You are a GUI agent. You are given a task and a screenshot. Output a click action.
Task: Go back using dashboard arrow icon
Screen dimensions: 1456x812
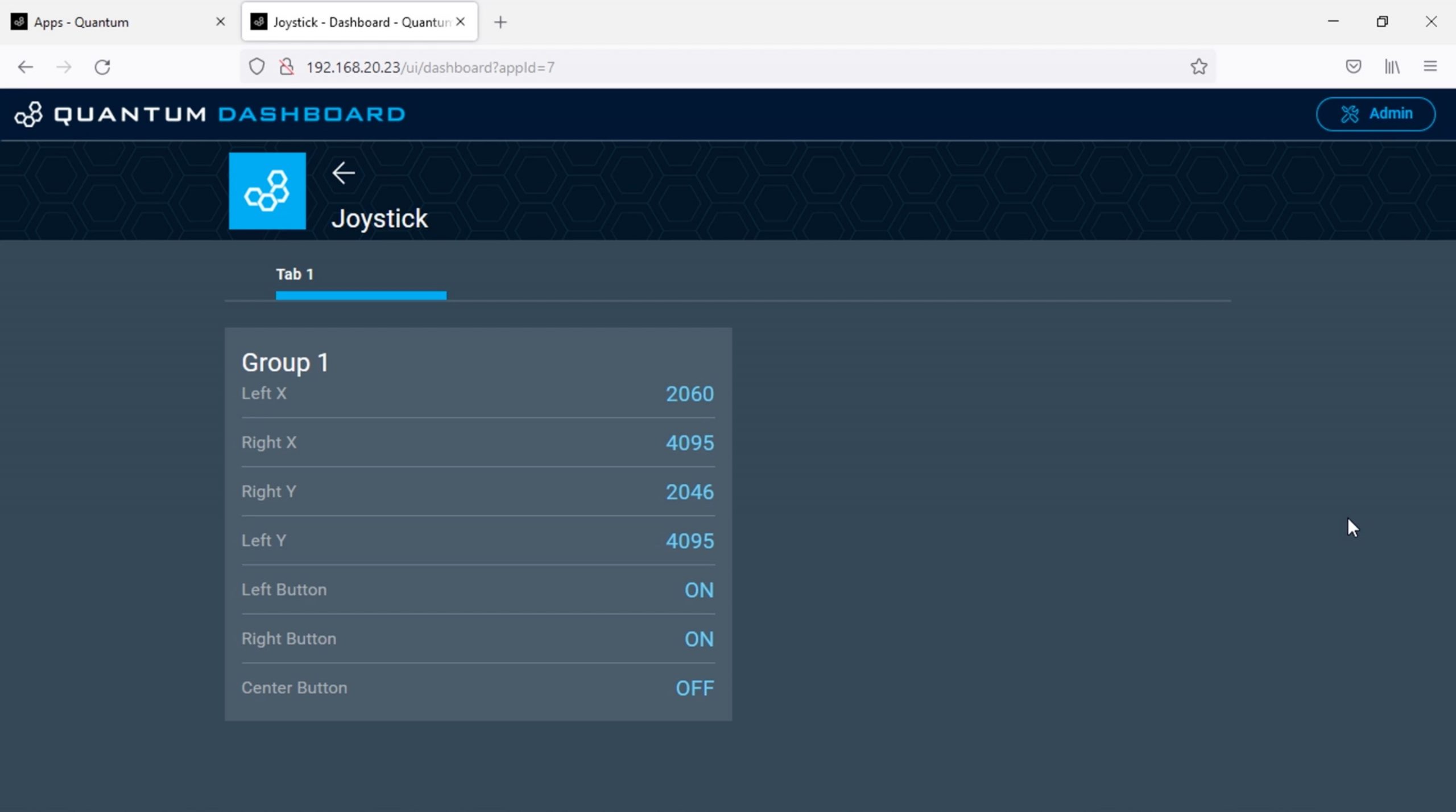point(344,173)
